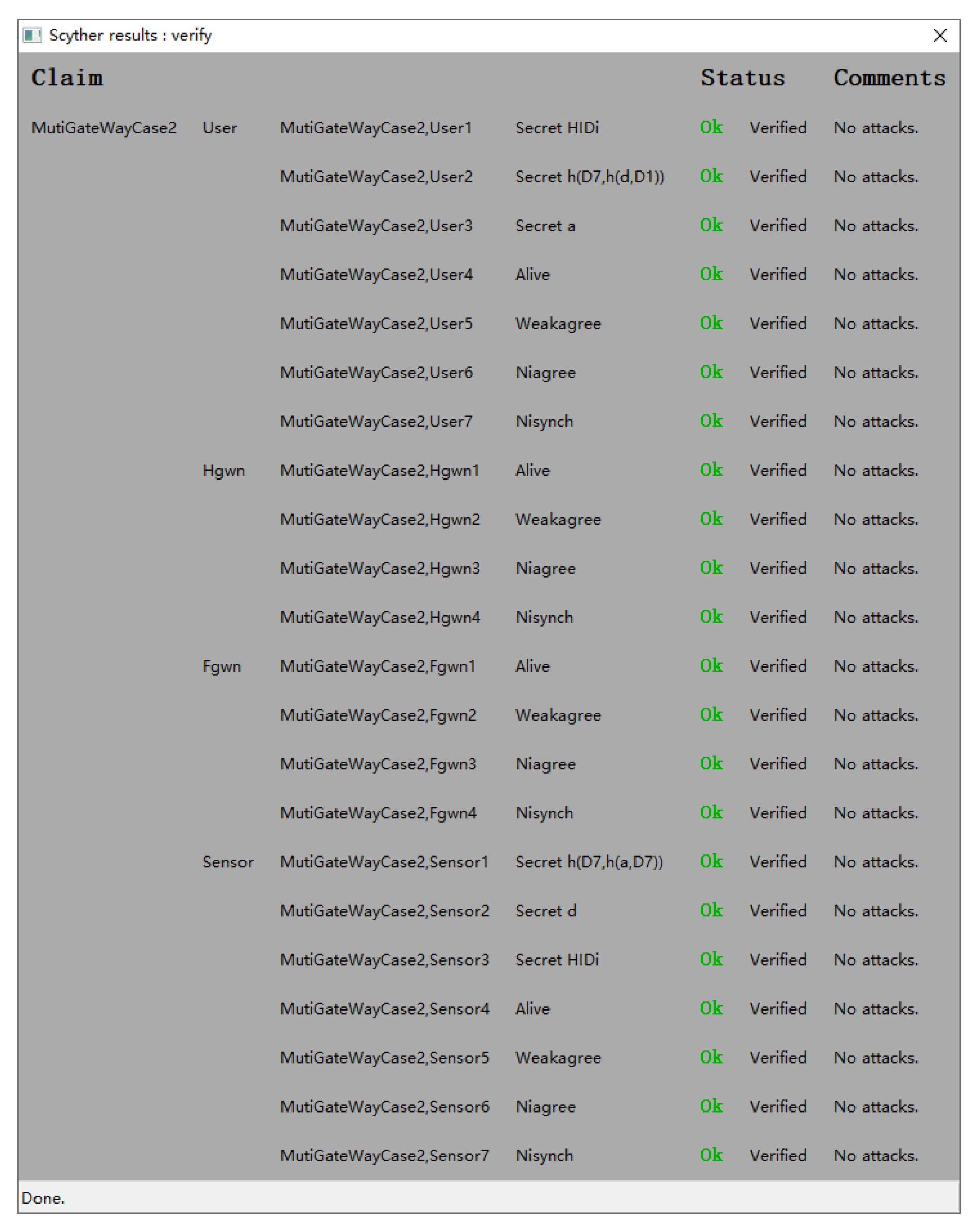This screenshot has width=980, height=1232.
Task: Click the Comments column header
Action: coord(889,78)
